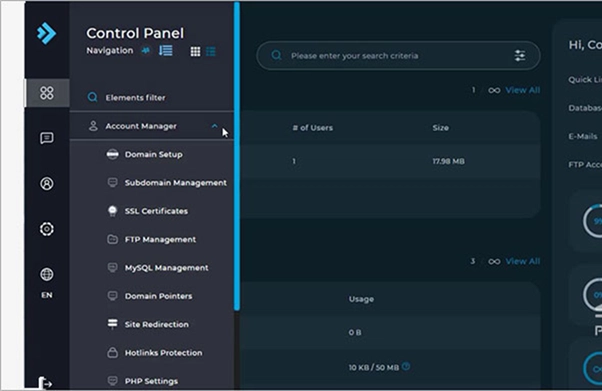Screen dimensions: 602x391
Task: Click the EN language label
Action: [47, 295]
